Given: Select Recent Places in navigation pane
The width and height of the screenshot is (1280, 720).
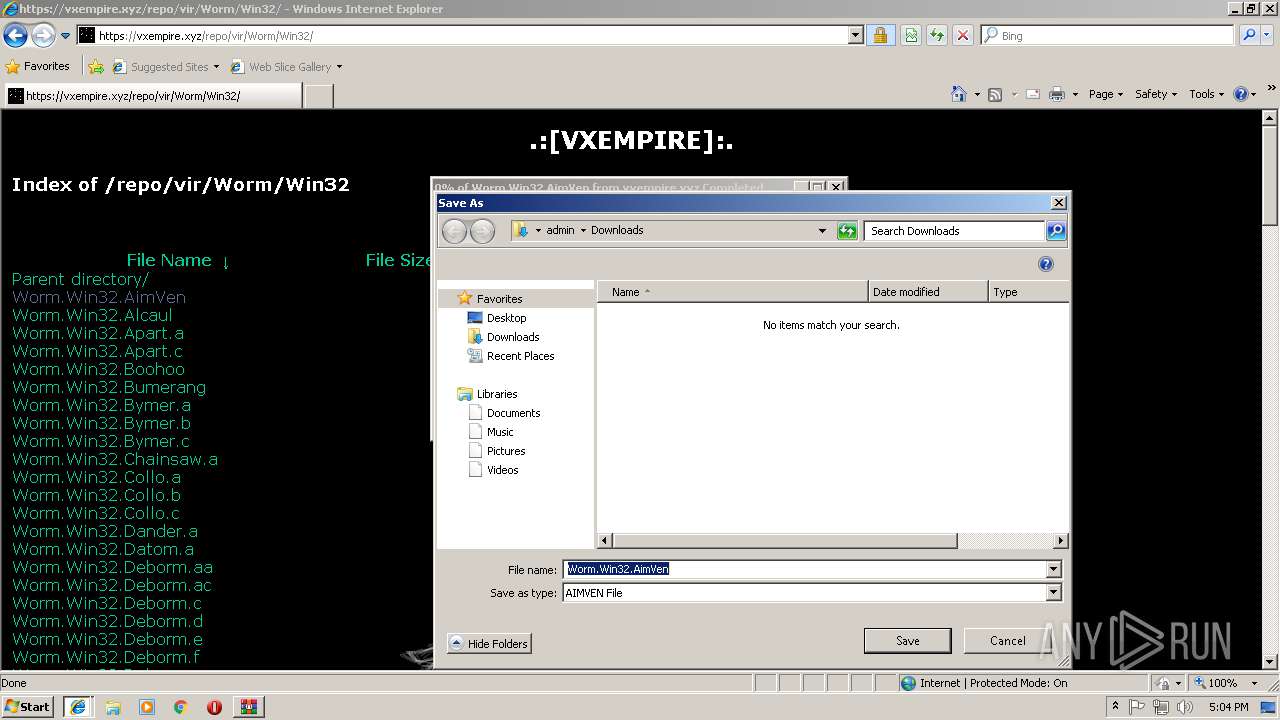Looking at the screenshot, I should click(520, 356).
